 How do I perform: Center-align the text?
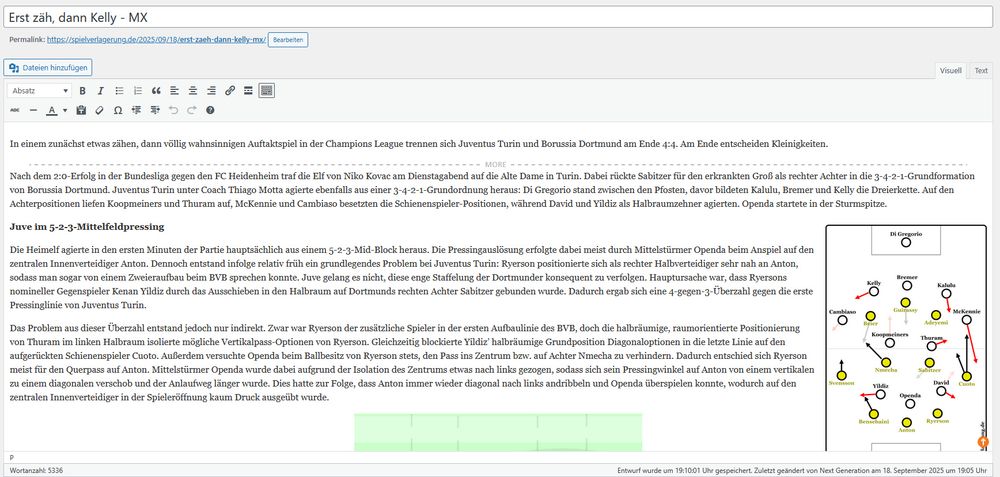click(x=193, y=91)
